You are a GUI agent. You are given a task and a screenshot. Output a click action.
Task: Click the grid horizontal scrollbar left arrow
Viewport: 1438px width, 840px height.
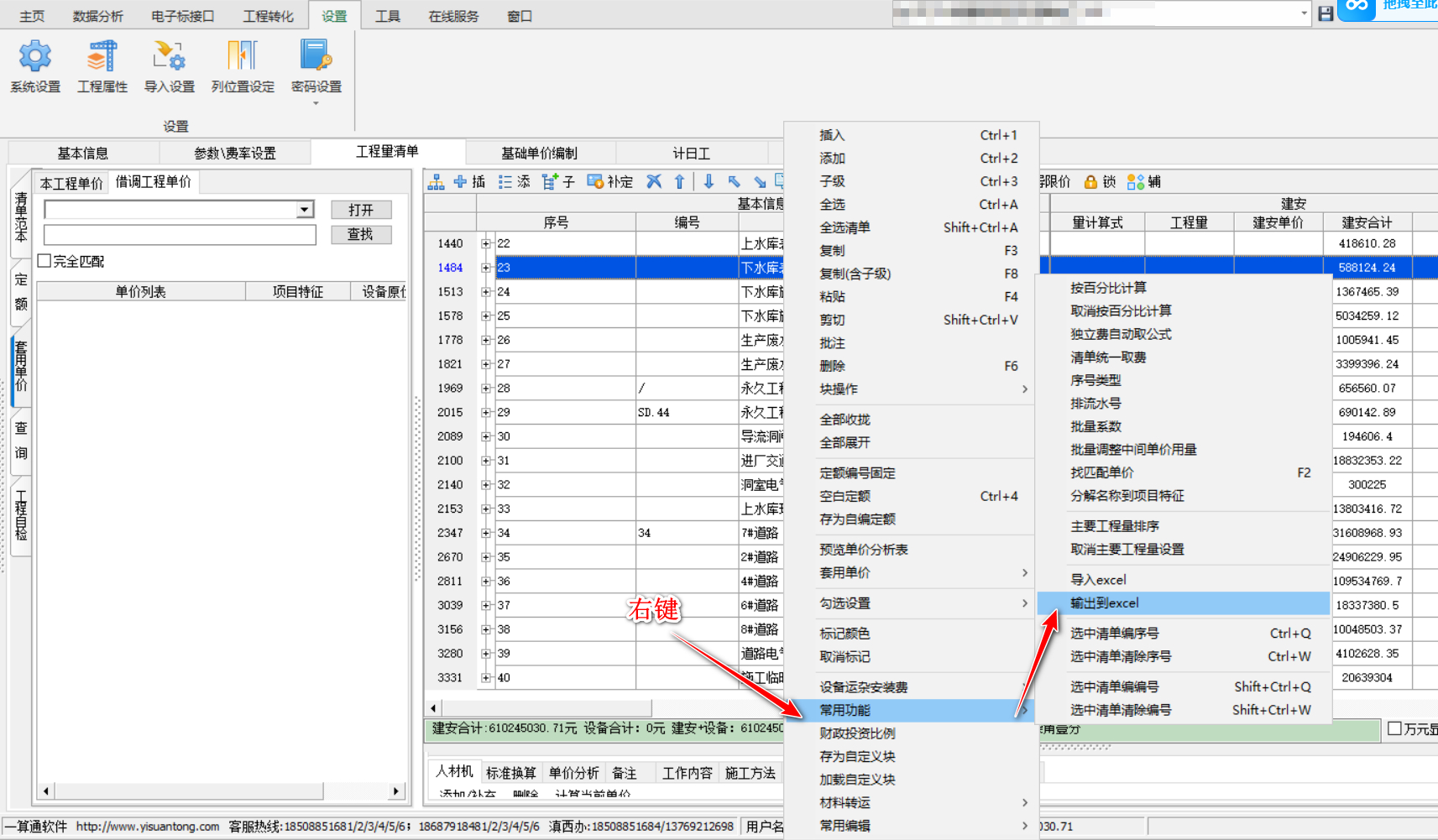[x=433, y=708]
